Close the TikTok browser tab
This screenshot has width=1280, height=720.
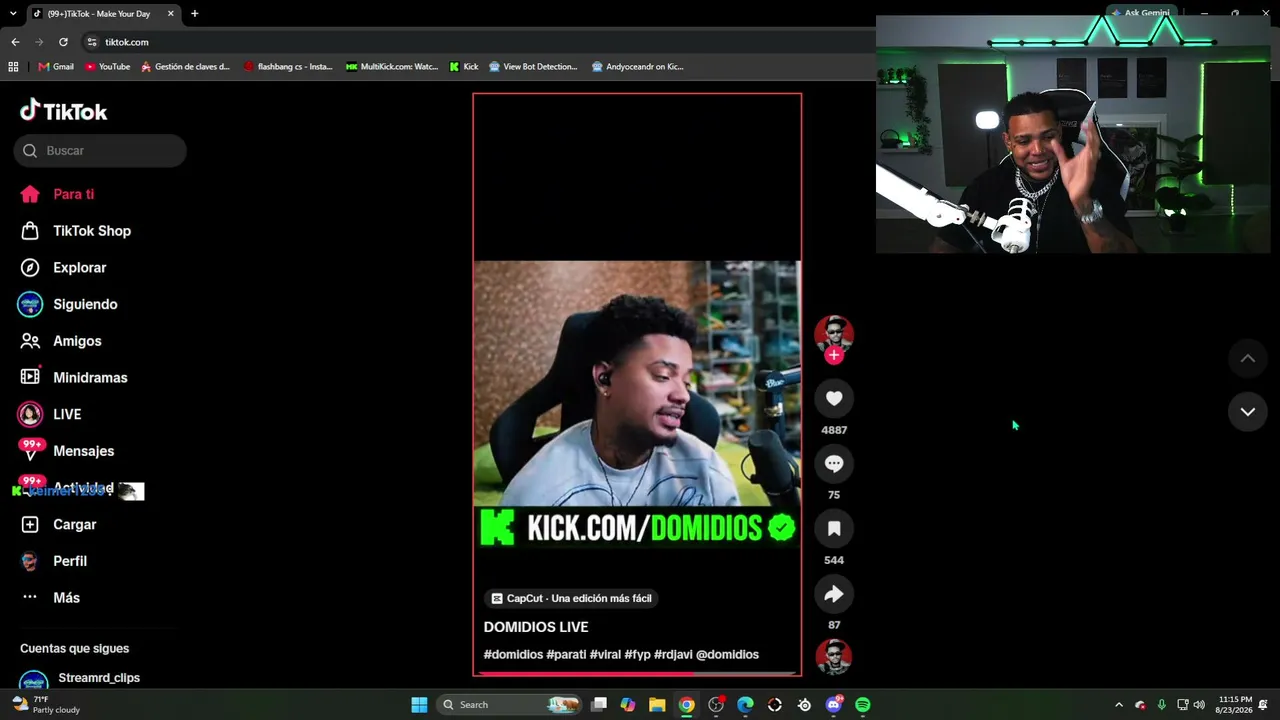[x=170, y=14]
